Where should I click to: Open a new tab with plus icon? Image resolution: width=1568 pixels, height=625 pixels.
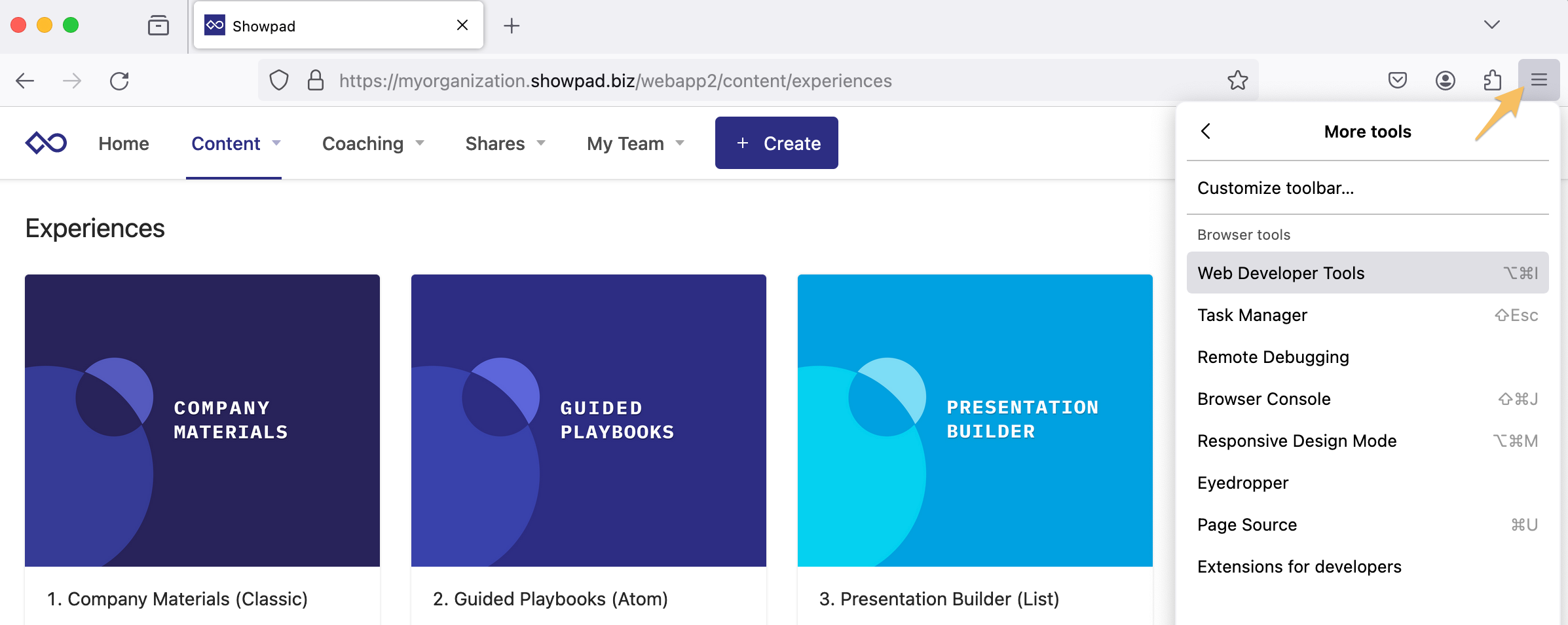pos(512,26)
